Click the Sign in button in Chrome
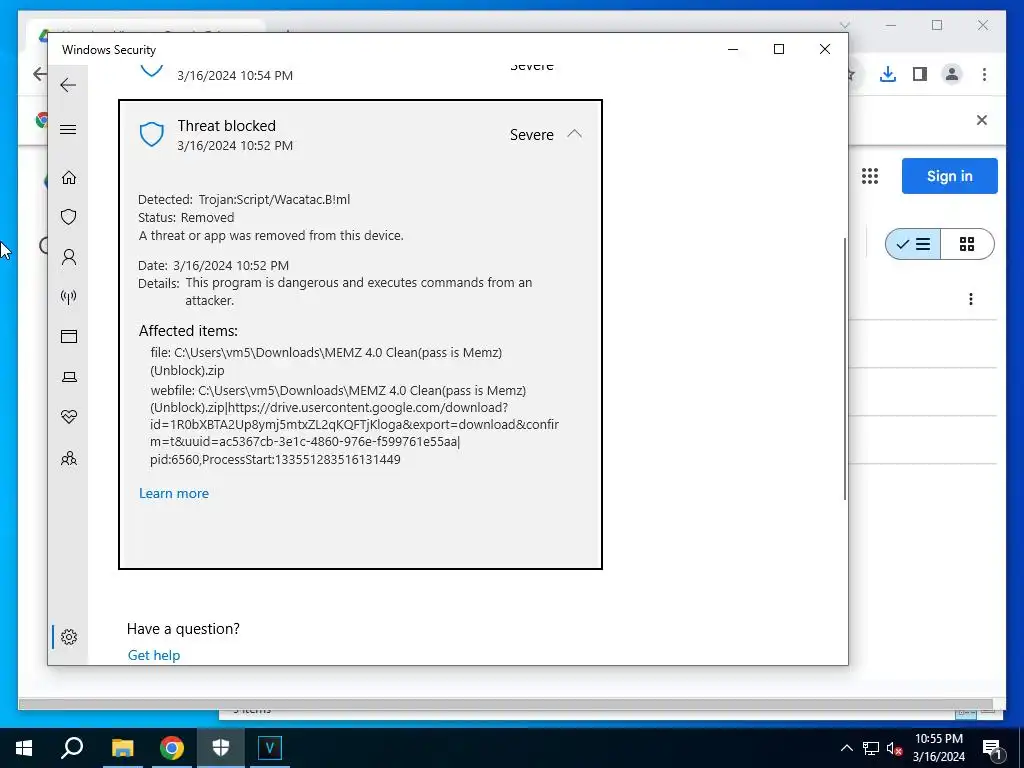The width and height of the screenshot is (1024, 768). point(950,176)
